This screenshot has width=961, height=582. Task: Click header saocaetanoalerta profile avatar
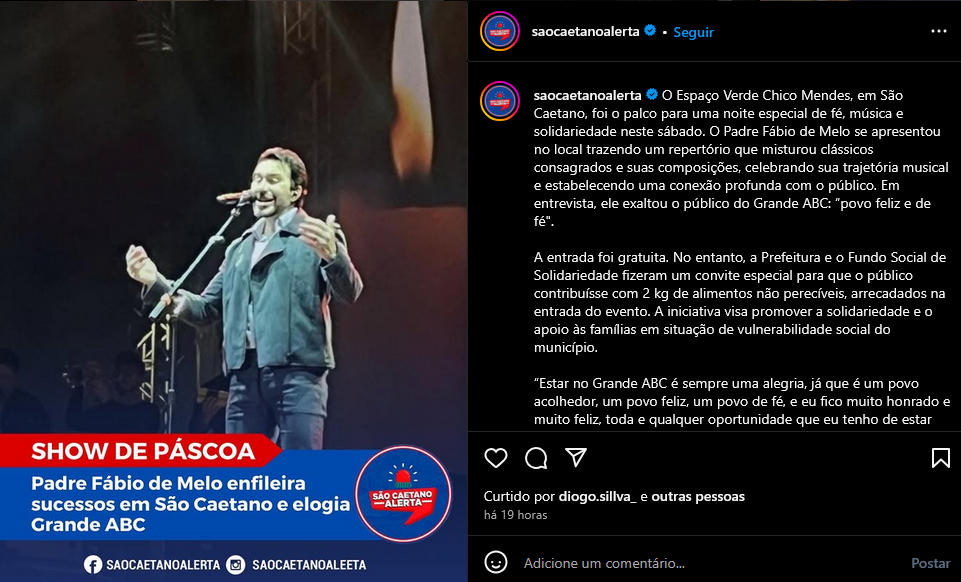pos(500,31)
